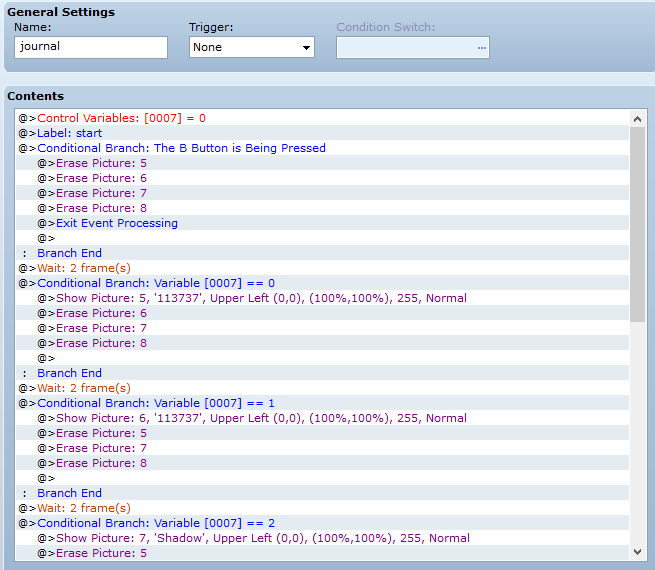Select Show Picture 7 'Shadow' command
655x570 pixels.
(x=322, y=538)
